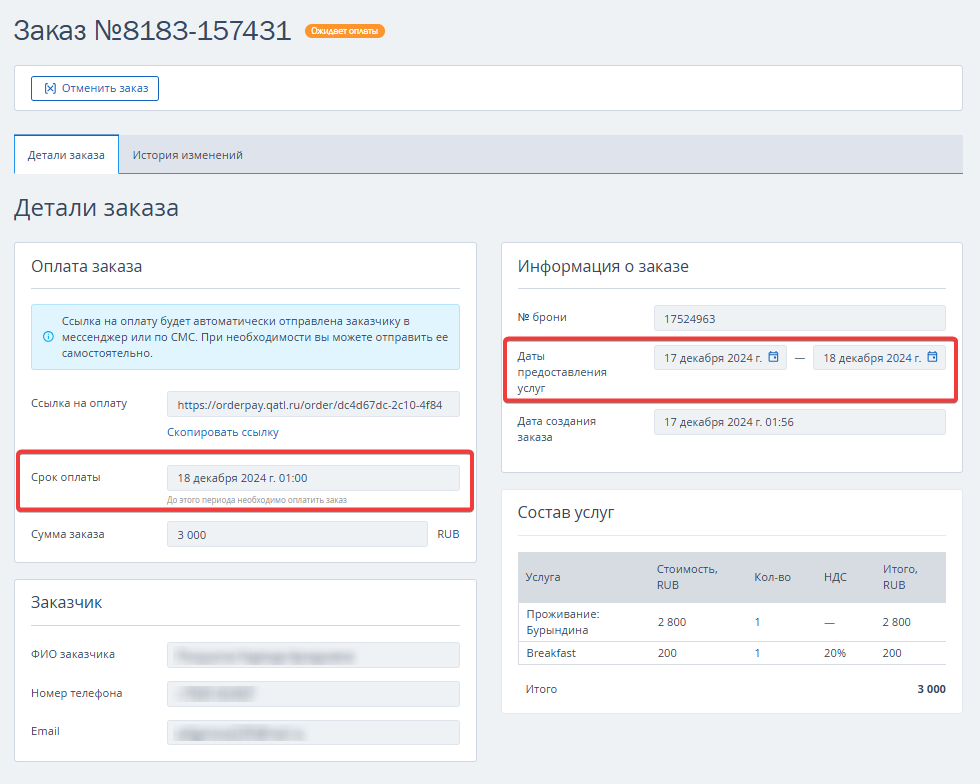Click the Дата создания заказа field
This screenshot has height=784, width=980.
pos(799,422)
